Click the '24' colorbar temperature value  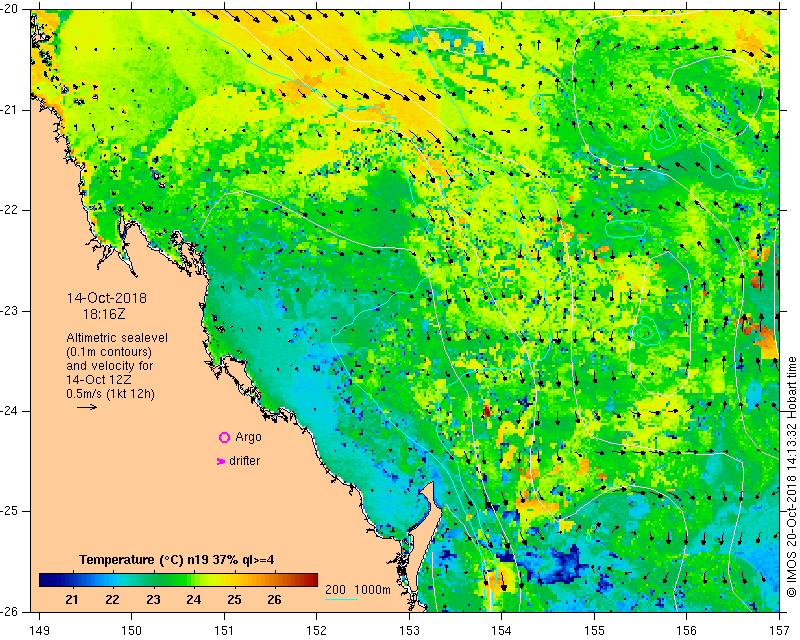point(193,600)
